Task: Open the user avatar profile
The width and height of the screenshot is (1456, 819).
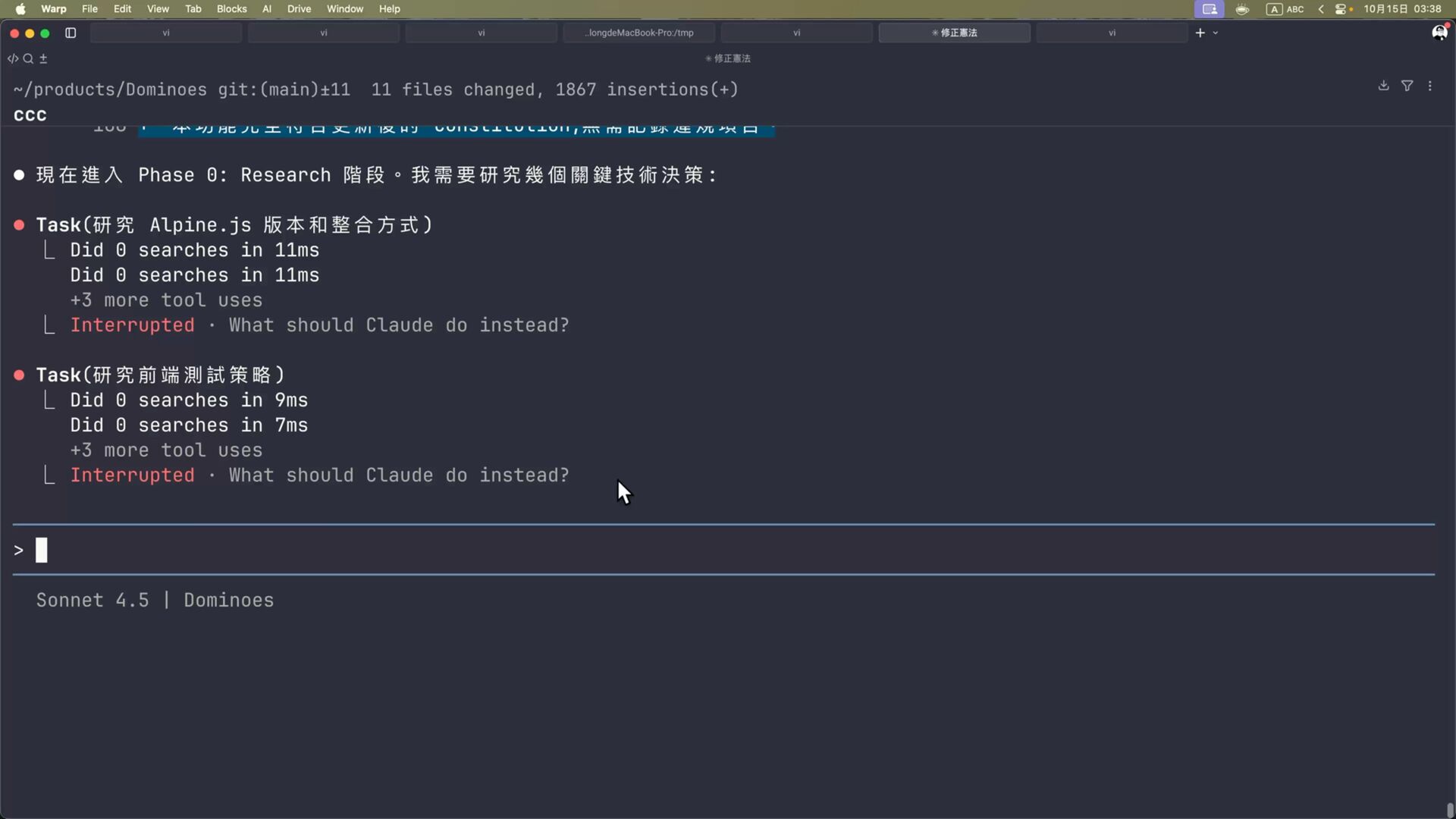Action: pos(1439,33)
